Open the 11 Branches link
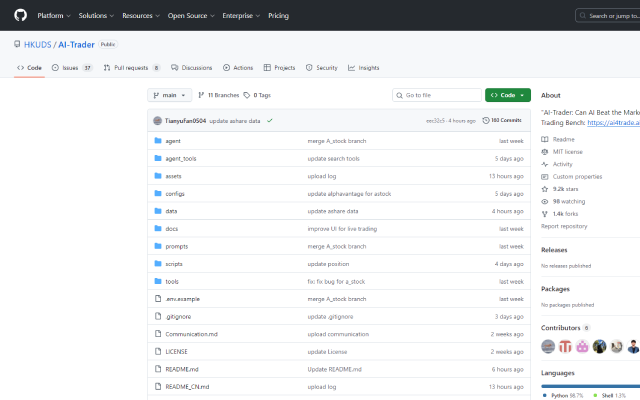This screenshot has height=400, width=640. click(216, 95)
